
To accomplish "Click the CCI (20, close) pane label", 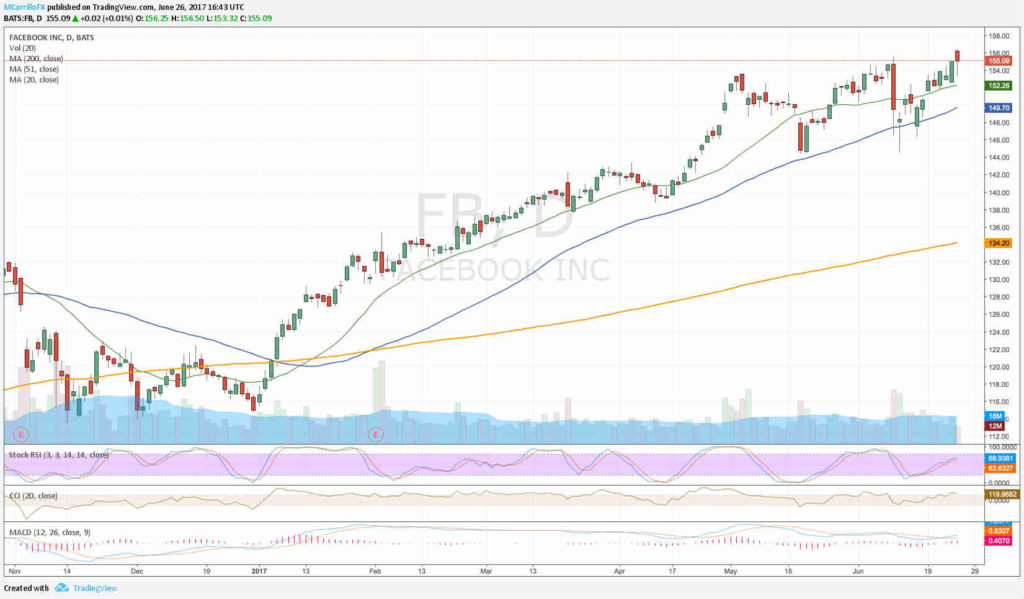I will (33, 496).
